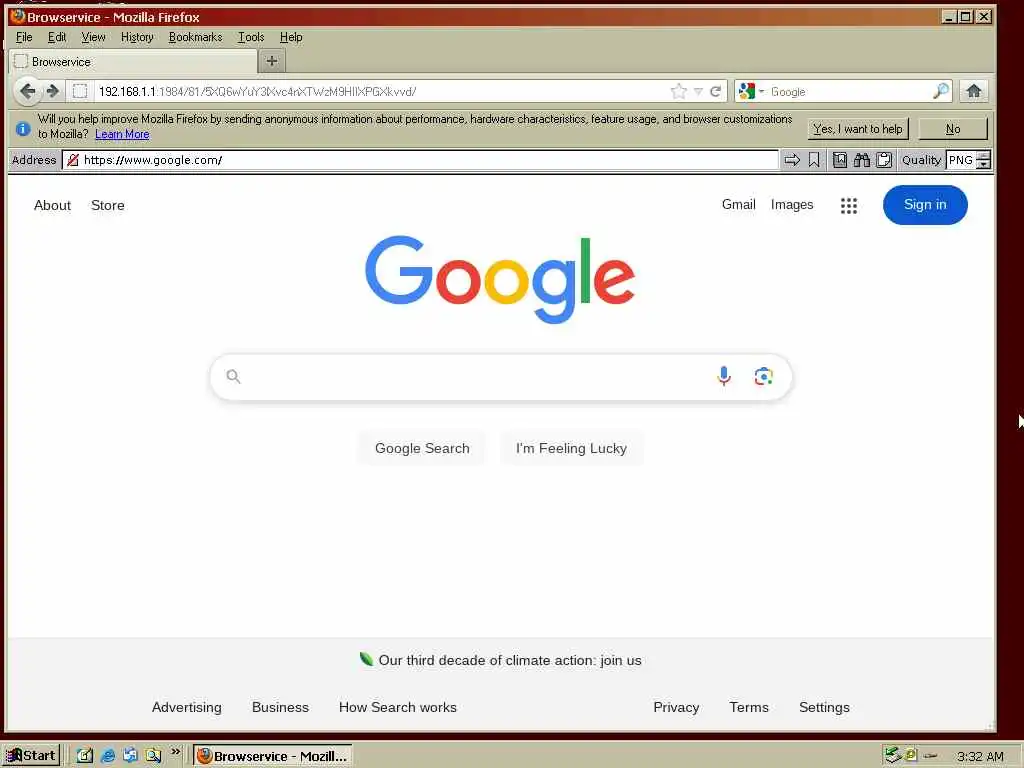Viewport: 1024px width, 768px height.
Task: Open the View menu
Action: click(93, 37)
